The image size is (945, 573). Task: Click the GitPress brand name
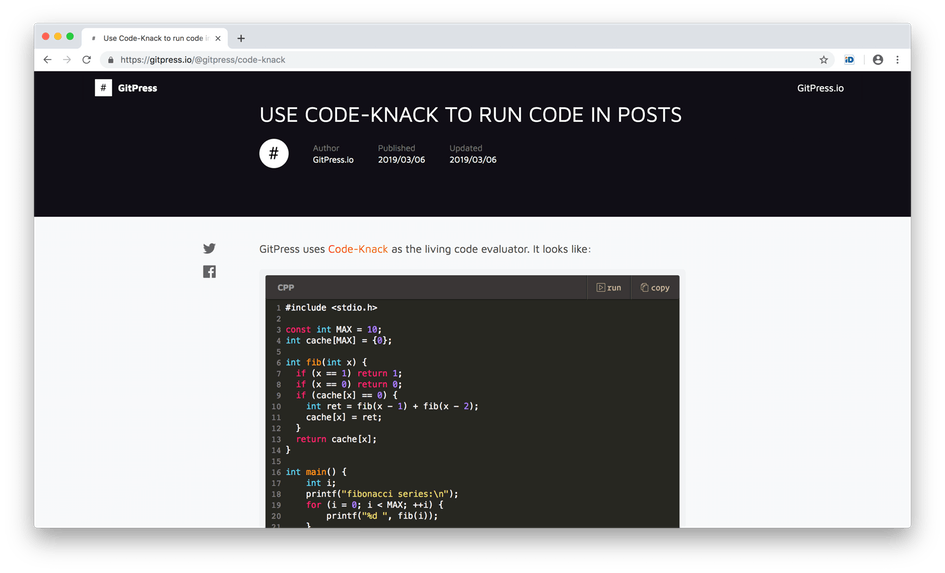[x=137, y=88]
